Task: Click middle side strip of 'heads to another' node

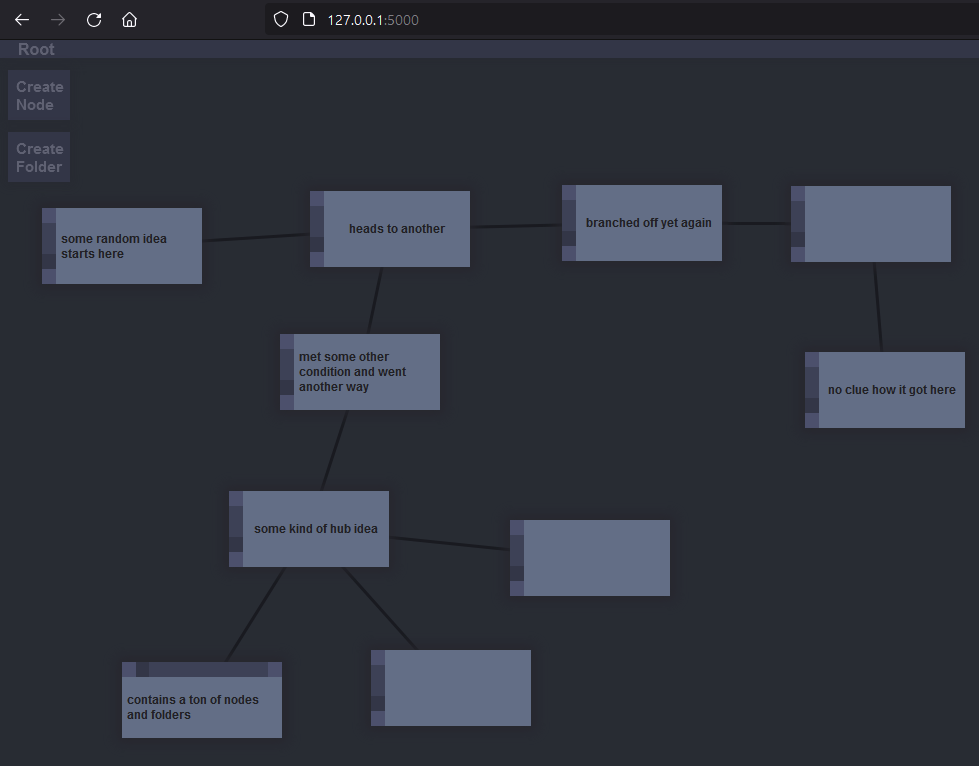Action: coord(317,222)
